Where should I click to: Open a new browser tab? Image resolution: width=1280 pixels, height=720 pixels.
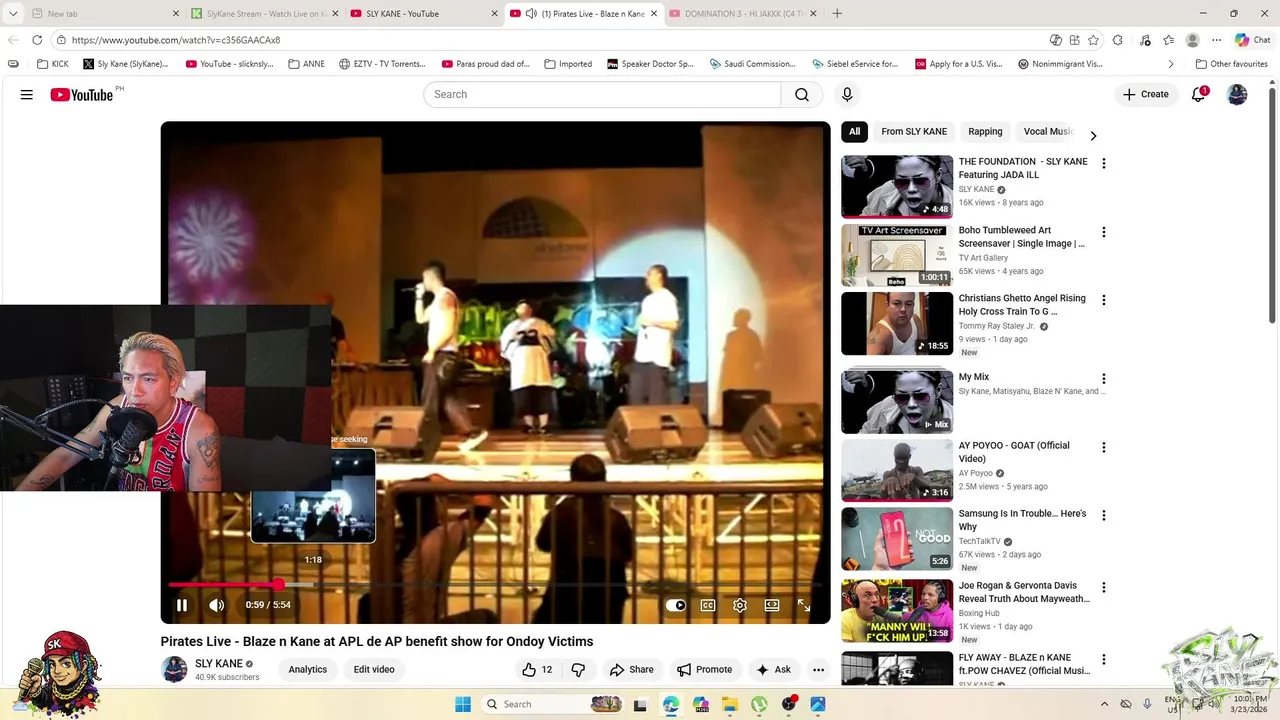click(837, 14)
